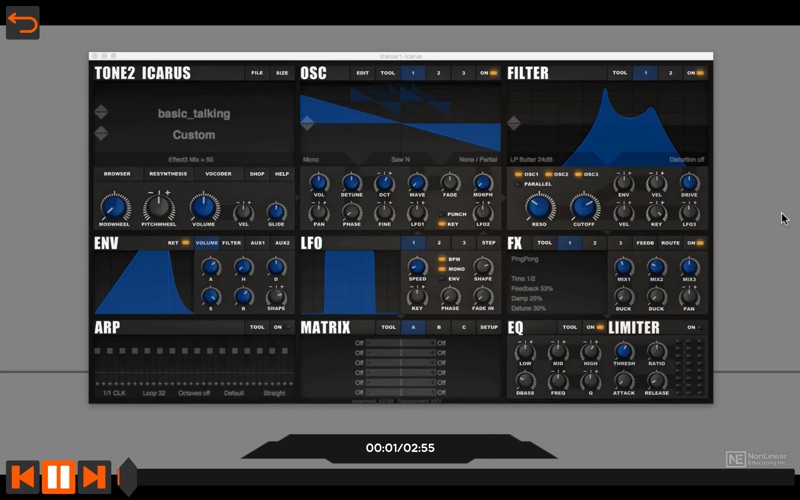
Task: Click the oscillator FADE knob
Action: click(450, 182)
